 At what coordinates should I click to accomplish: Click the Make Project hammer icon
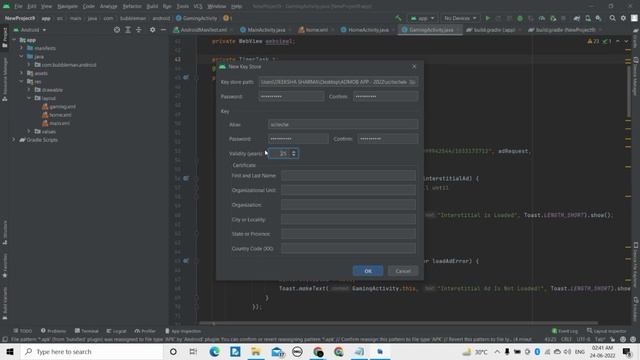click(398, 18)
